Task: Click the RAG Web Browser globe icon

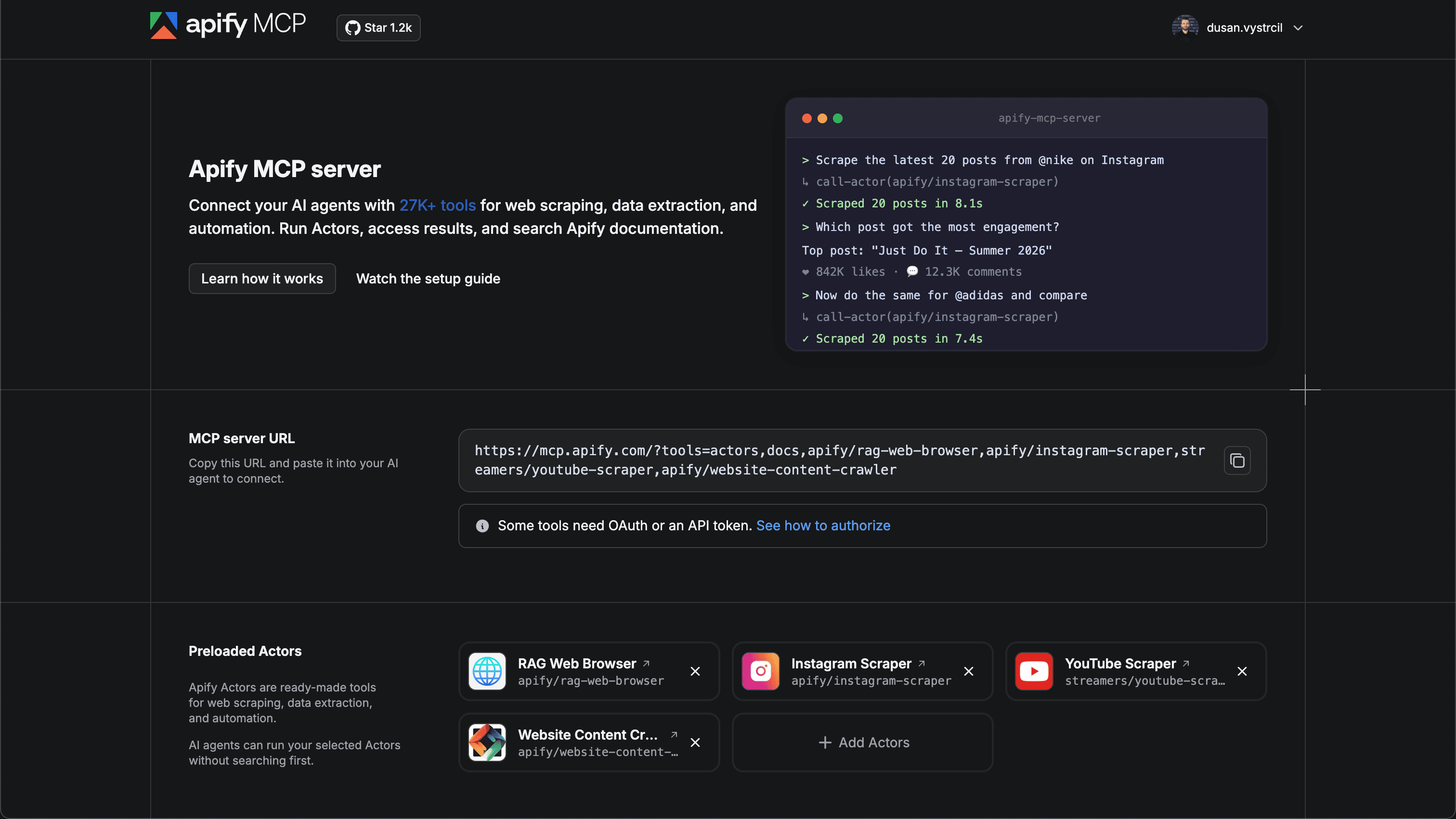Action: 487,671
